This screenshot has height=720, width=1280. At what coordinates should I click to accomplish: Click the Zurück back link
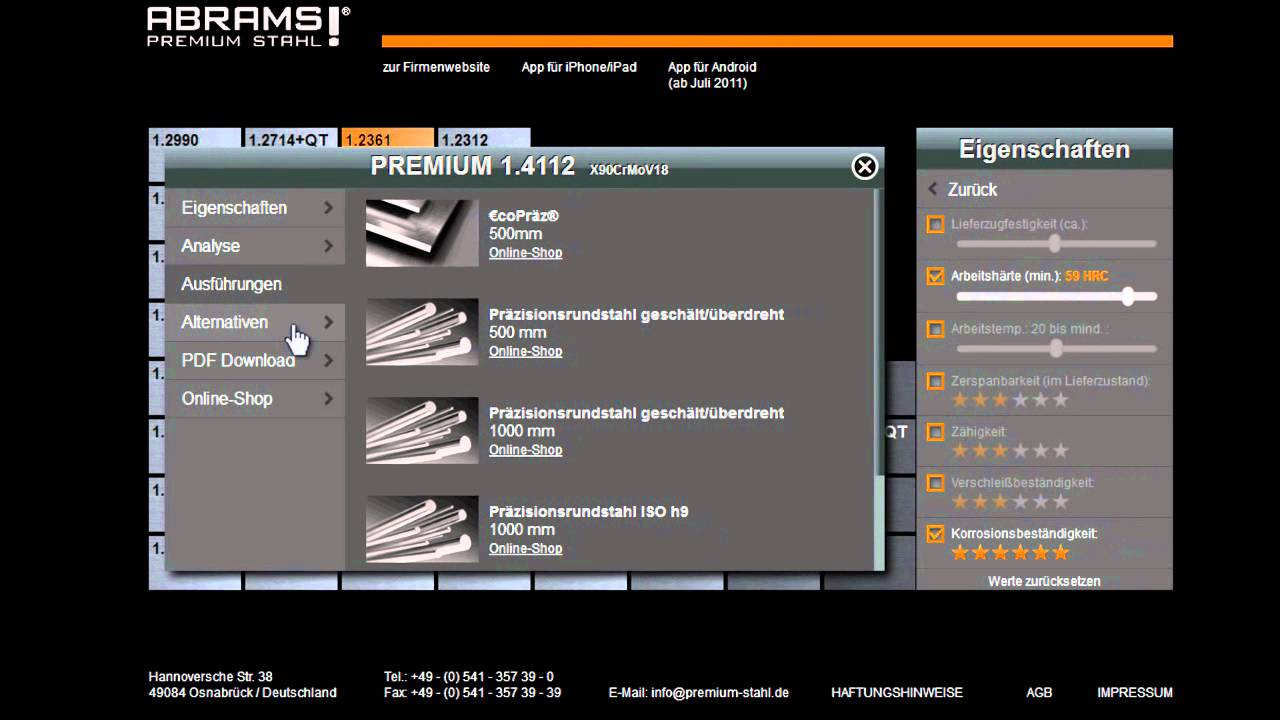pyautogui.click(x=972, y=189)
